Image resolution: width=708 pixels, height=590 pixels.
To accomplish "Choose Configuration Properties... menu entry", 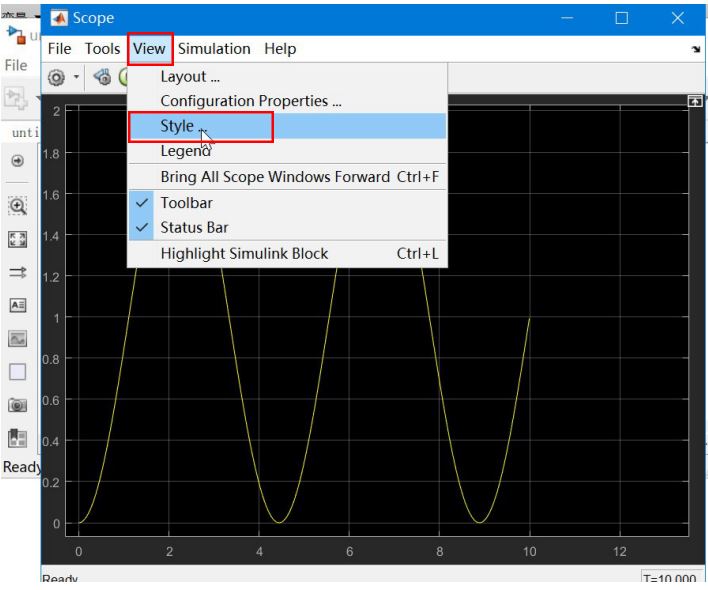I will click(x=250, y=101).
